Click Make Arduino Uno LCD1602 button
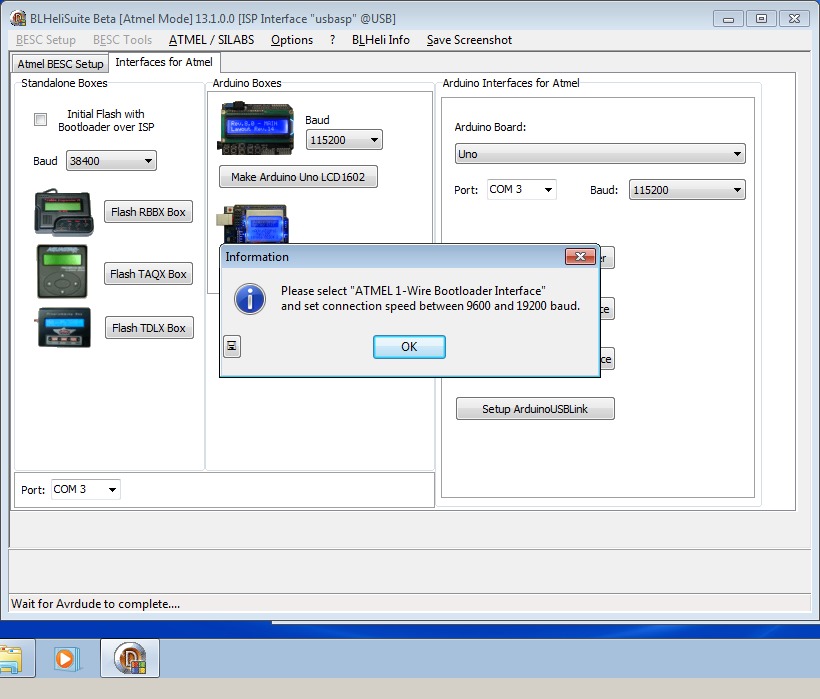The height and width of the screenshot is (699, 820). (x=298, y=177)
